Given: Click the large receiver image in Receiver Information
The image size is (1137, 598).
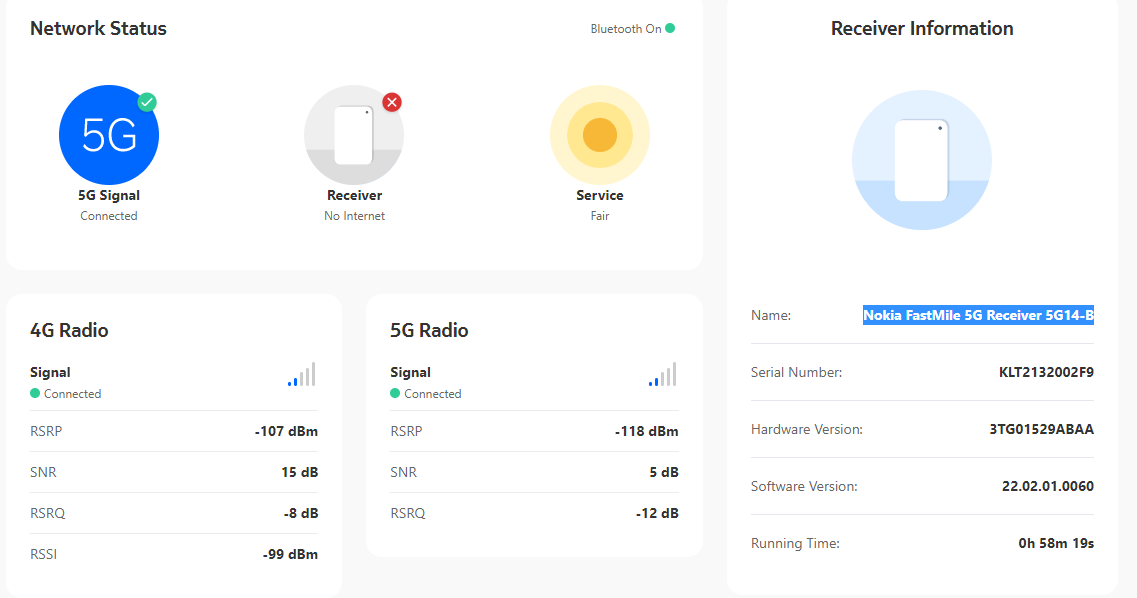Looking at the screenshot, I should tap(921, 160).
